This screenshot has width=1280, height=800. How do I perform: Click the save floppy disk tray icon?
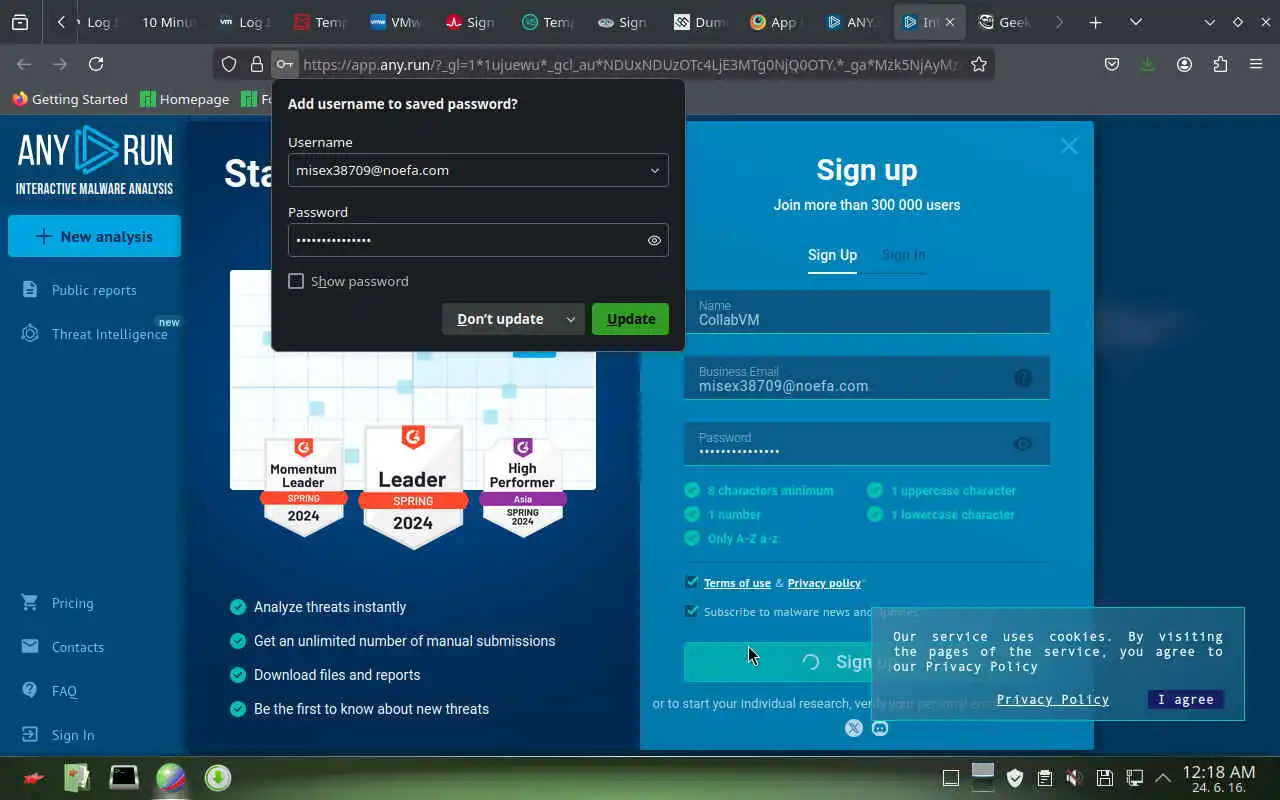click(x=1105, y=778)
